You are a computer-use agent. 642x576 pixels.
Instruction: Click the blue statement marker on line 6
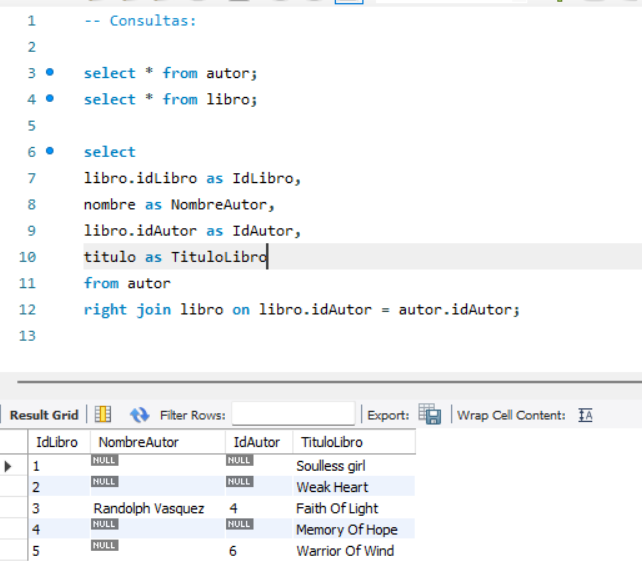pyautogui.click(x=50, y=152)
